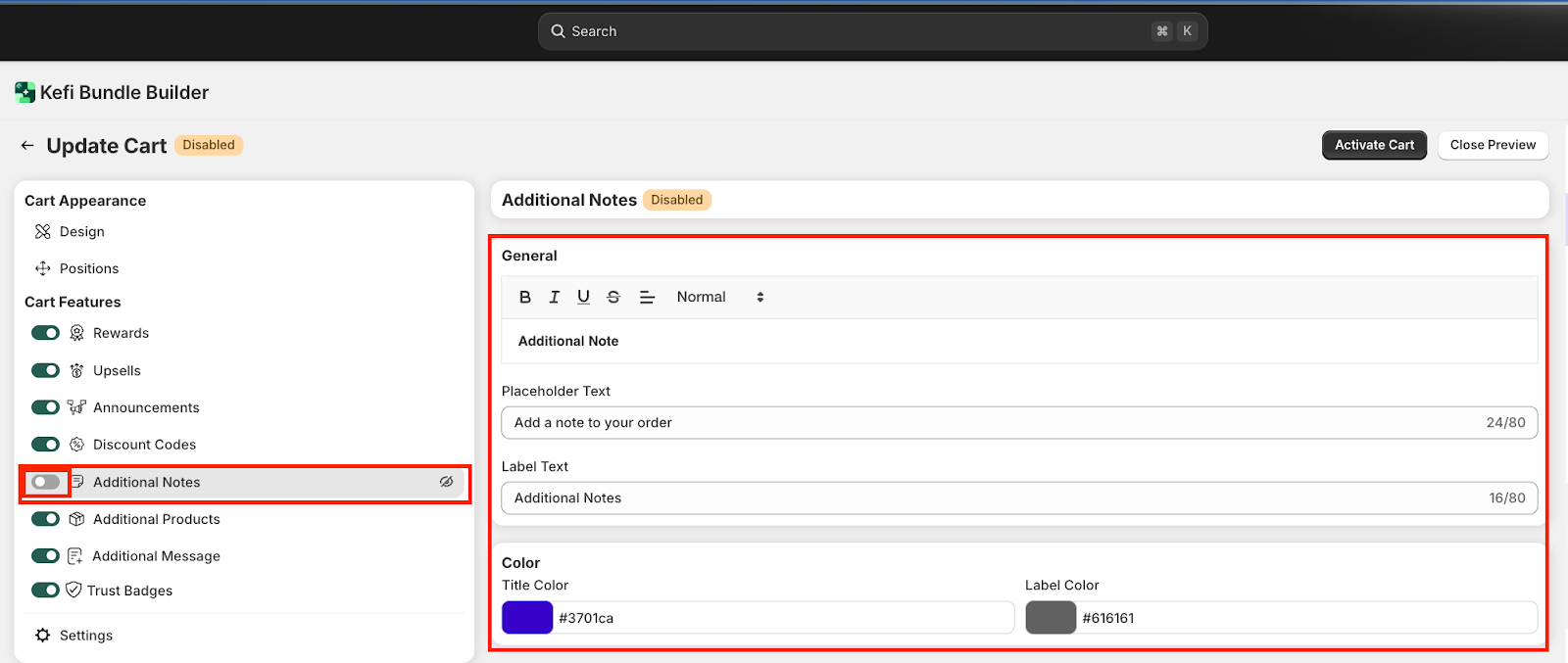Click the back arrow beside Update Cart
1568x663 pixels.
[27, 146]
